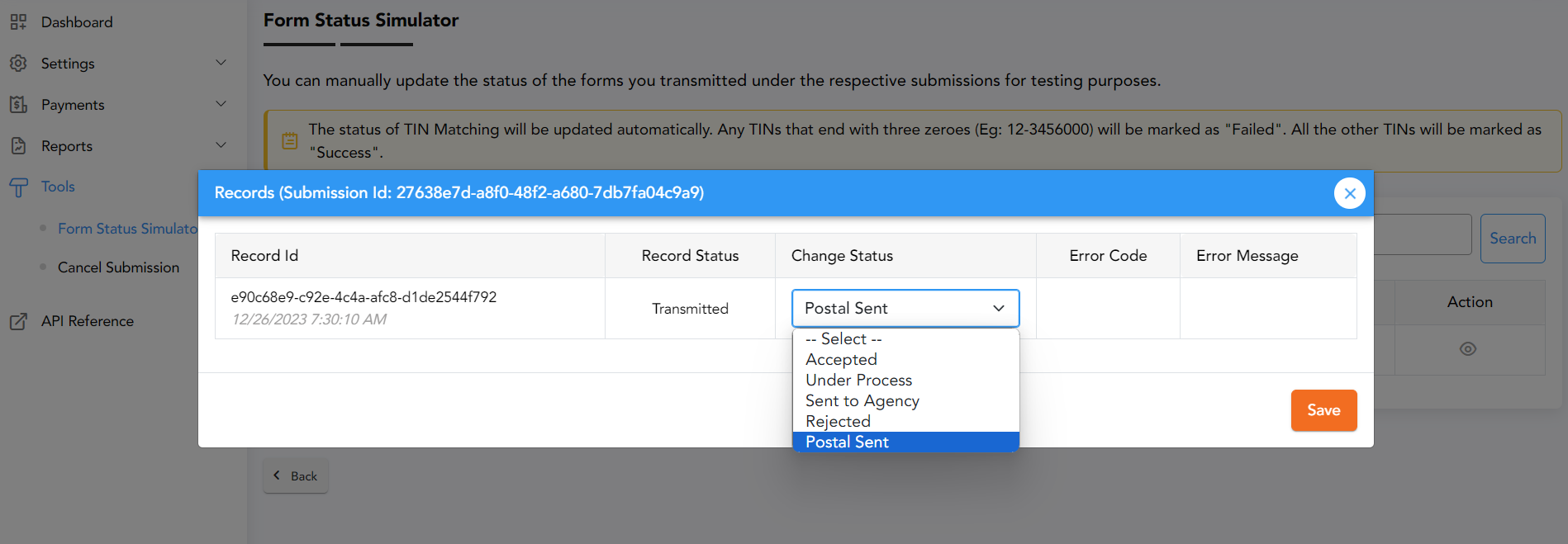Choose Accepted from the status list
1568x544 pixels.
[x=841, y=360]
